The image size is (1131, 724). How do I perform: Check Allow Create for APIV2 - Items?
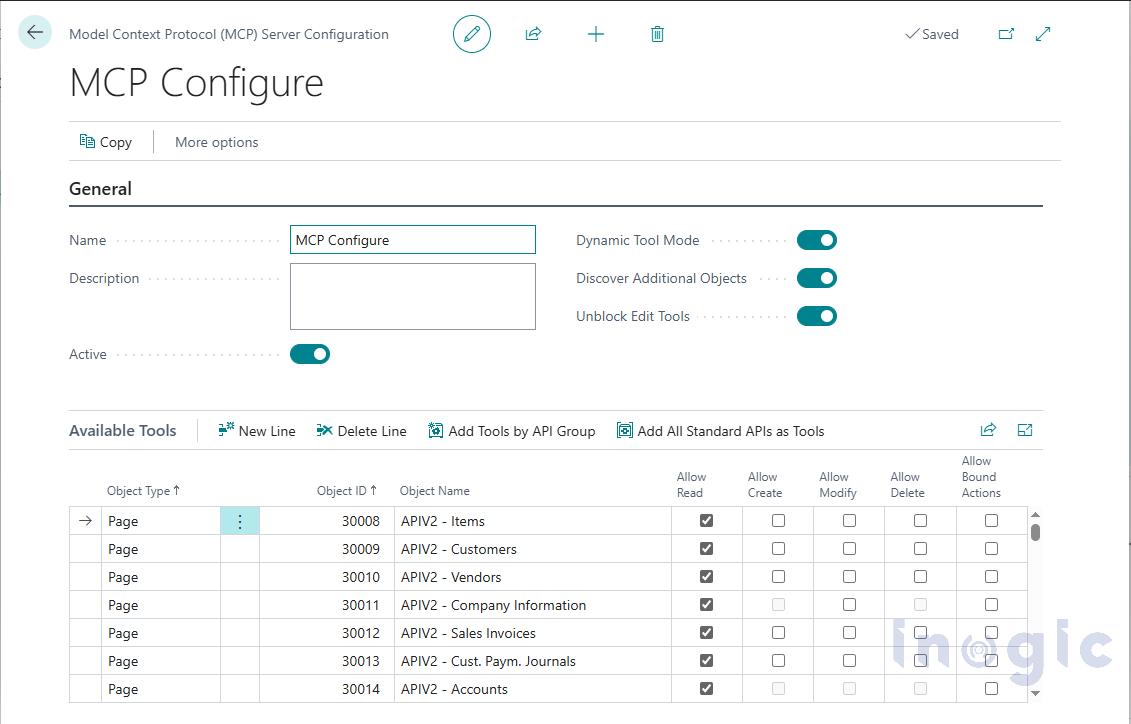click(778, 521)
